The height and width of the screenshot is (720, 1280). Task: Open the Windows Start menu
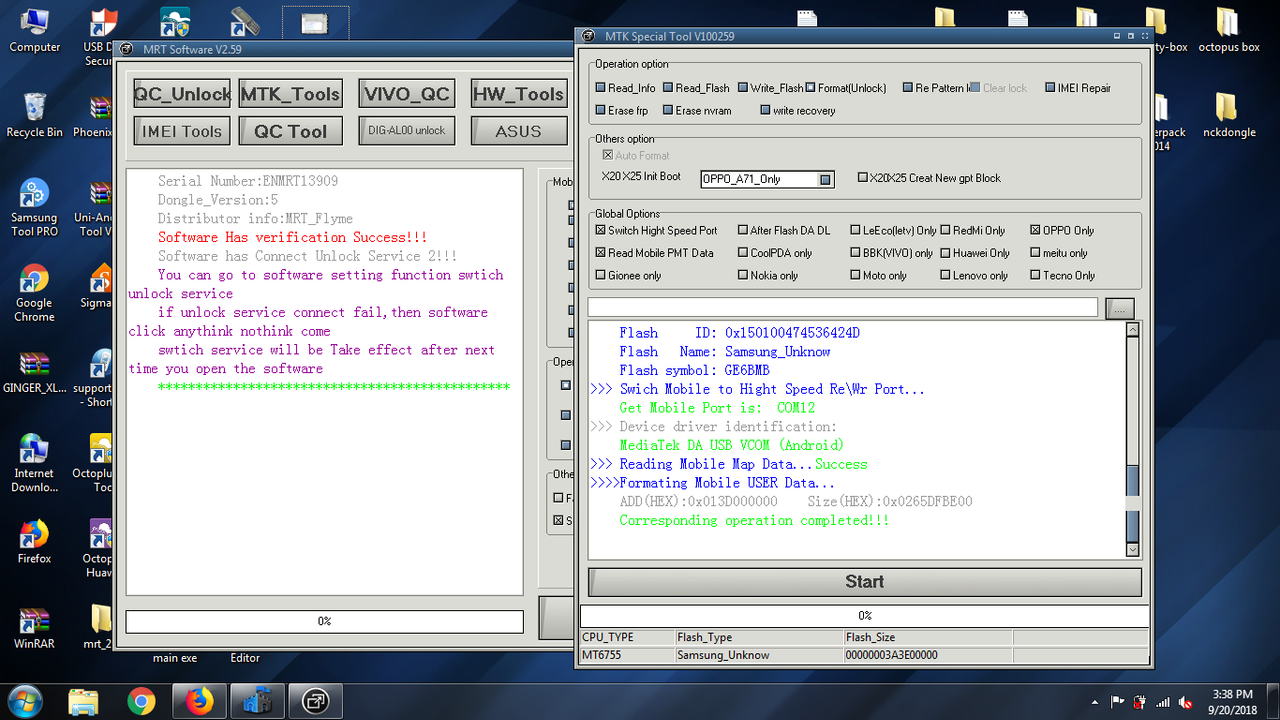[x=24, y=701]
